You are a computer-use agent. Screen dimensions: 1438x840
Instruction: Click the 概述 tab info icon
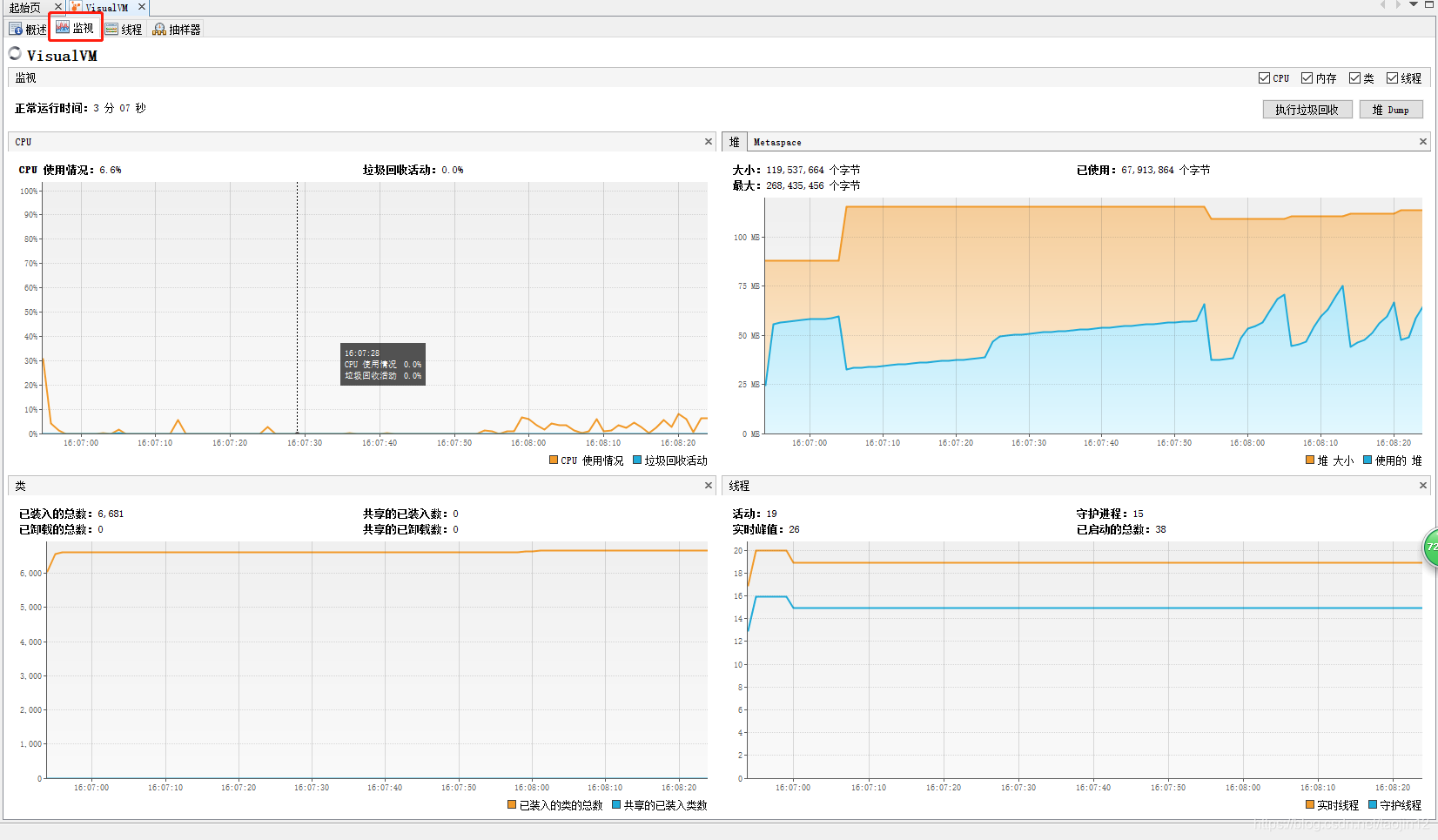pyautogui.click(x=16, y=30)
